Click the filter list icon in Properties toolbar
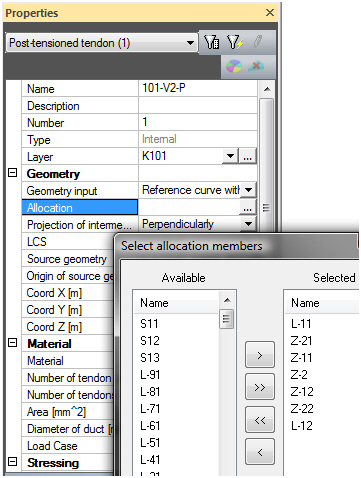The height and width of the screenshot is (478, 361). click(x=212, y=42)
